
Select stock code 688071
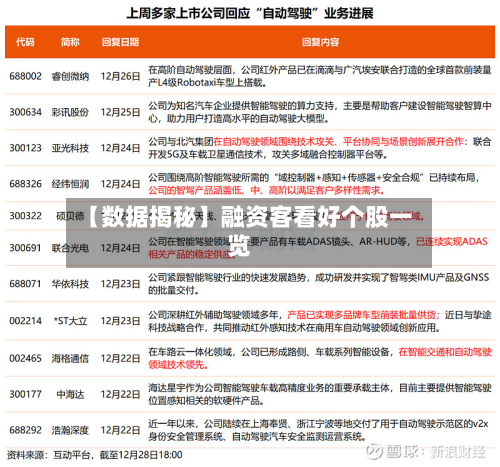(26, 284)
